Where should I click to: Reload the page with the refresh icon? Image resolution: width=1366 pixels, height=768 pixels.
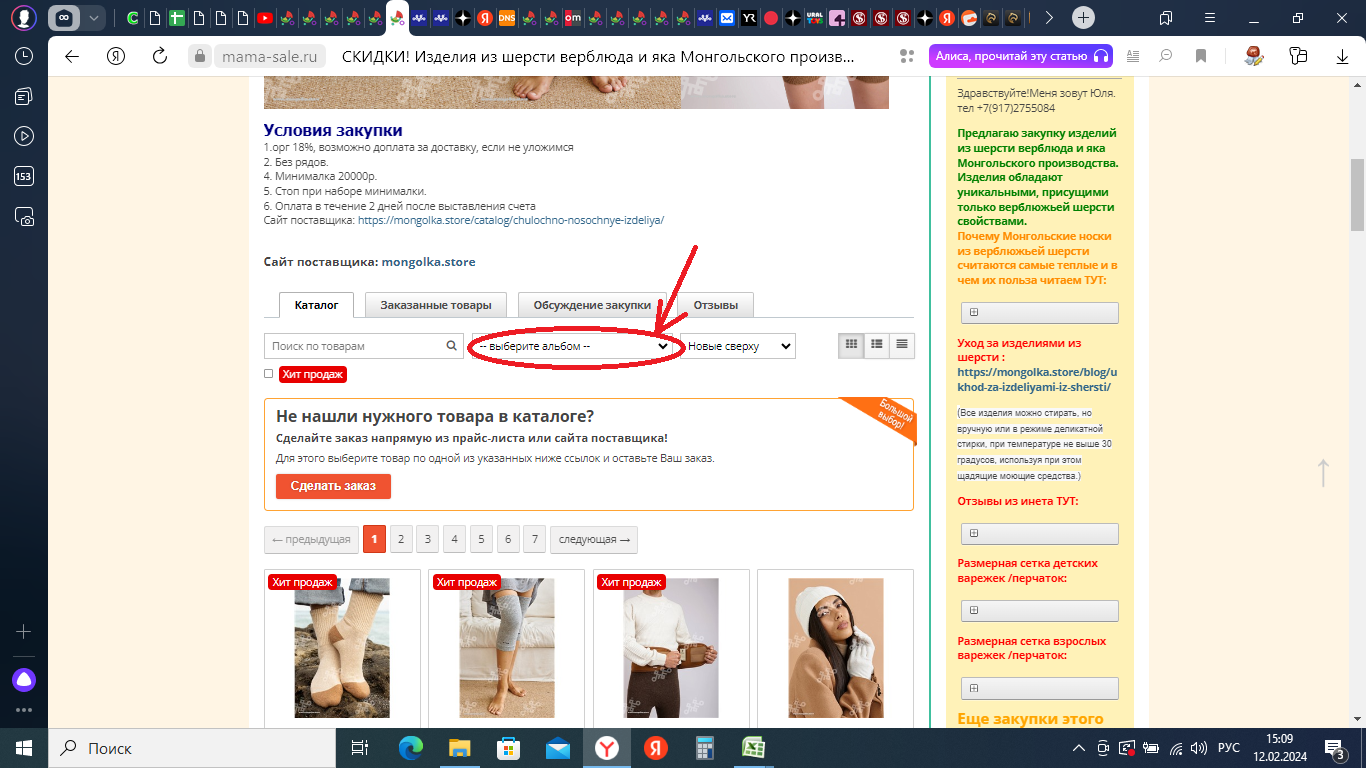coord(160,56)
